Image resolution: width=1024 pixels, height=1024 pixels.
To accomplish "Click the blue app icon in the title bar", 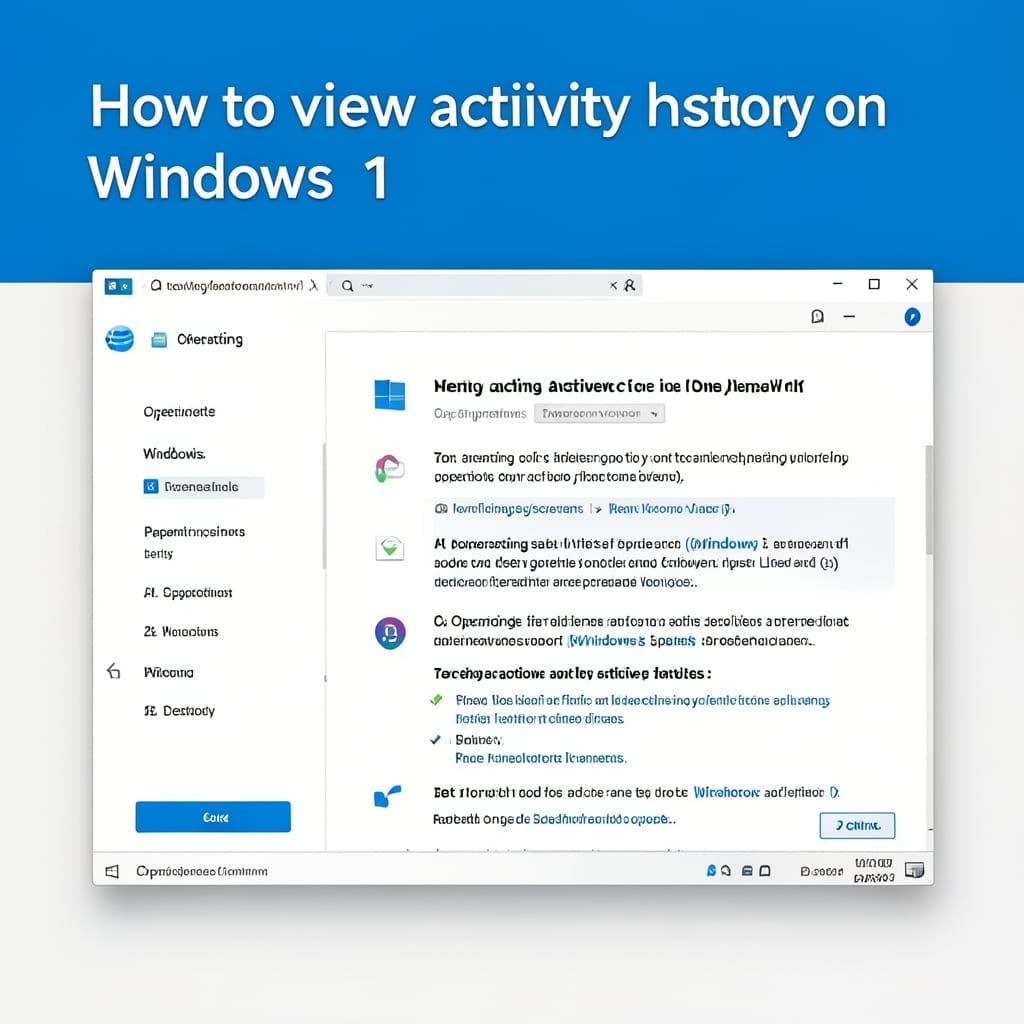I will click(118, 286).
